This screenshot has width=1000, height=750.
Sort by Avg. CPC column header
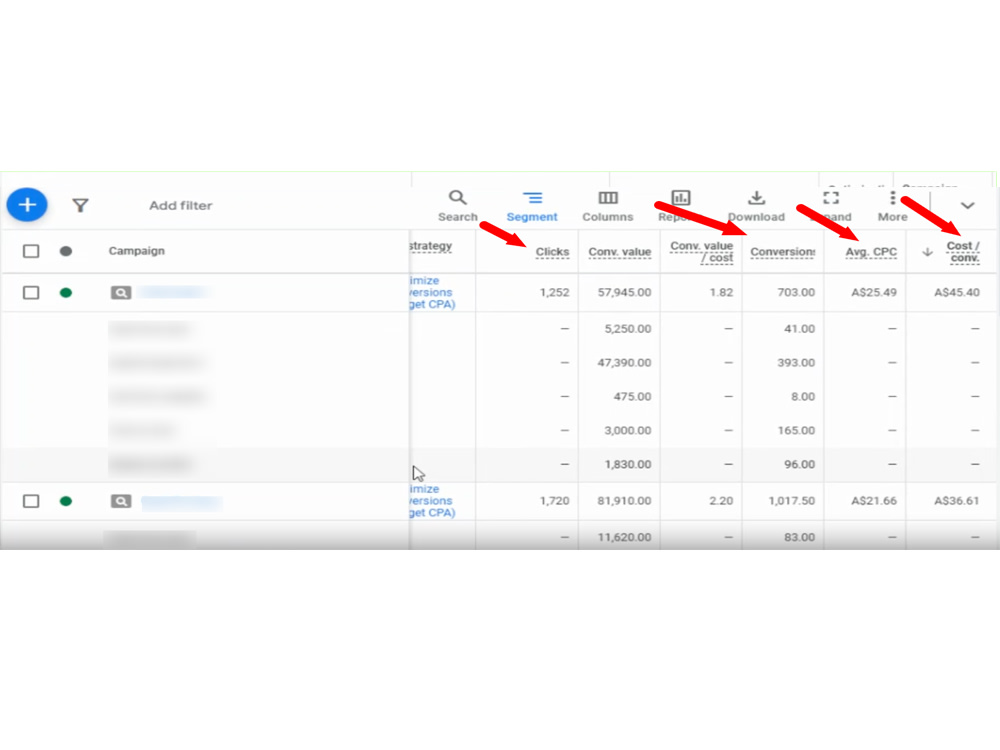pyautogui.click(x=871, y=252)
